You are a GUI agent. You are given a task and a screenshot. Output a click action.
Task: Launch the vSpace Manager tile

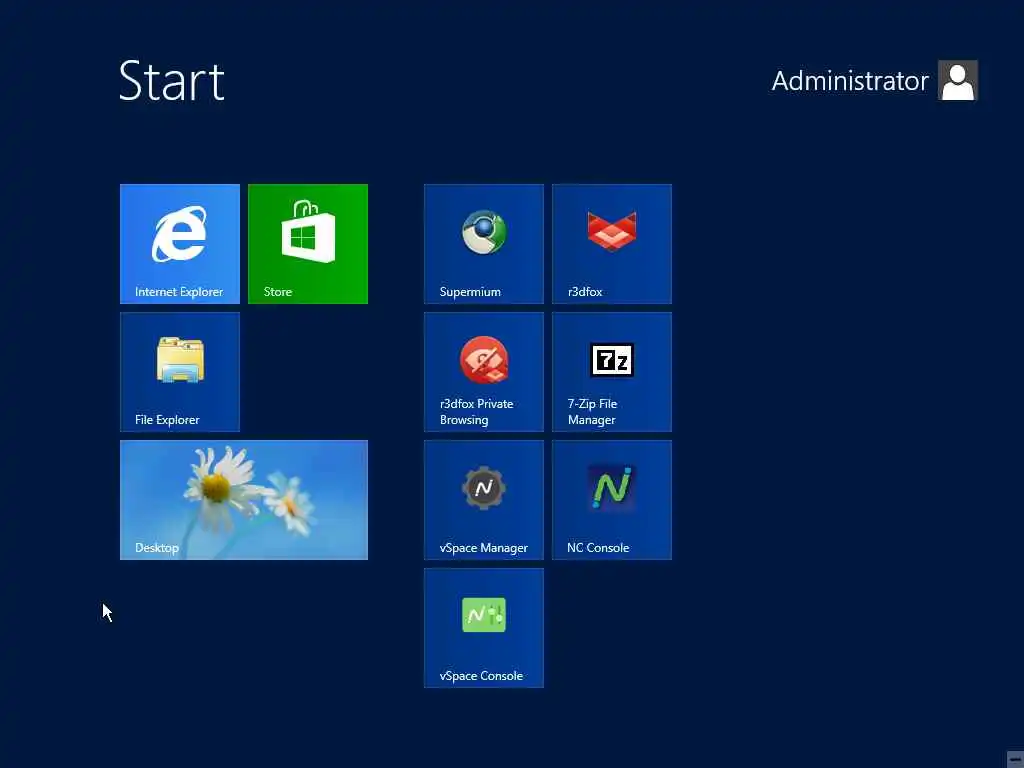pos(483,500)
